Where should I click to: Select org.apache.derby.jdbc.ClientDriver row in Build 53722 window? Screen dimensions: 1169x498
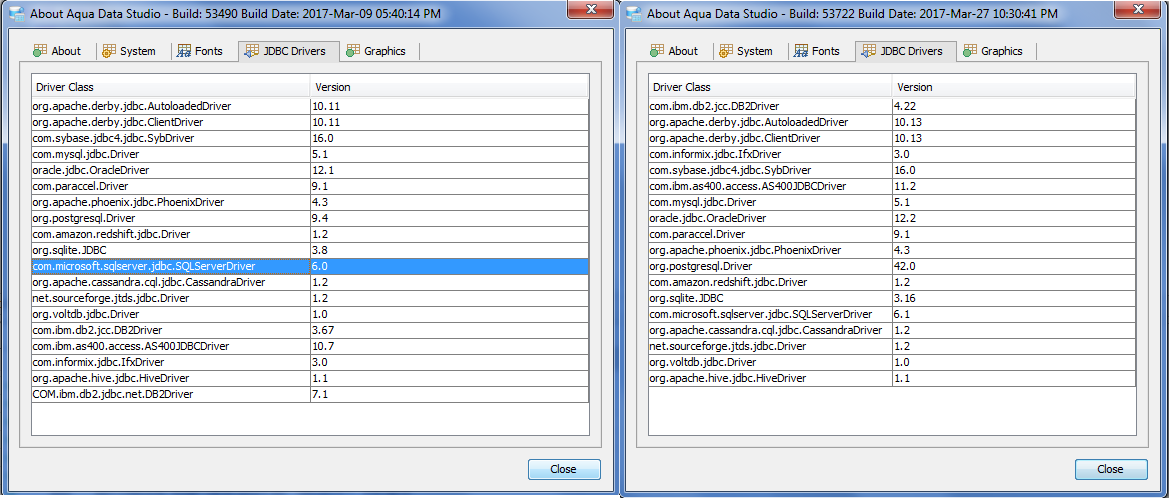(x=892, y=138)
